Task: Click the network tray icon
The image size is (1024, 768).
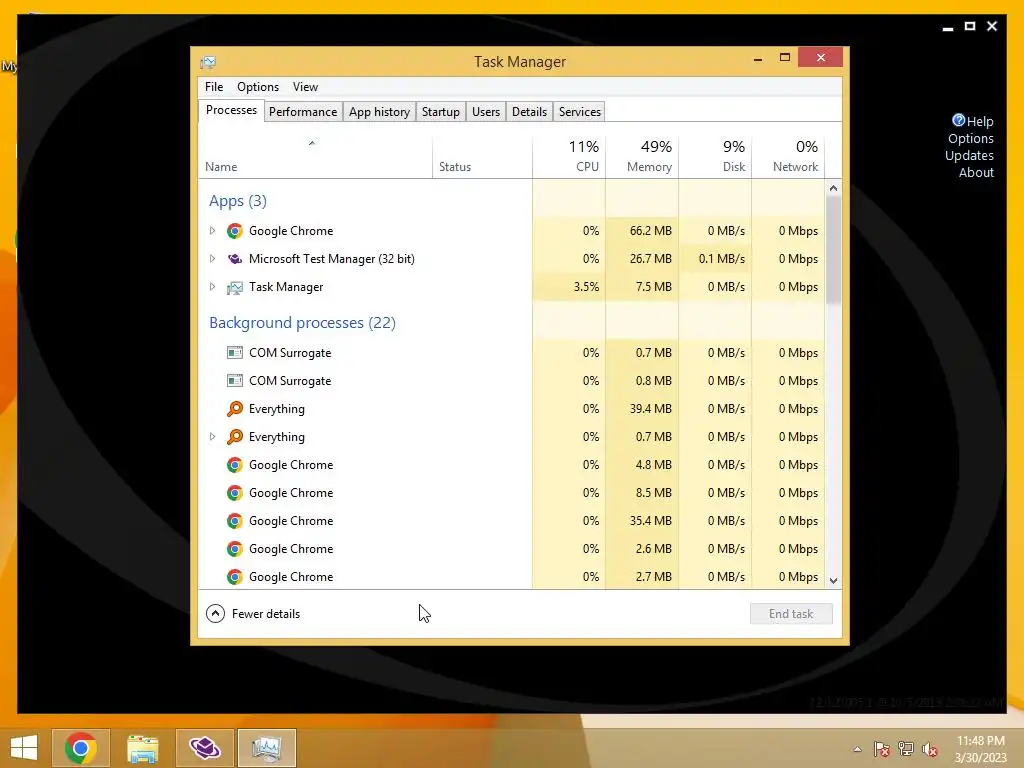Action: [906, 749]
